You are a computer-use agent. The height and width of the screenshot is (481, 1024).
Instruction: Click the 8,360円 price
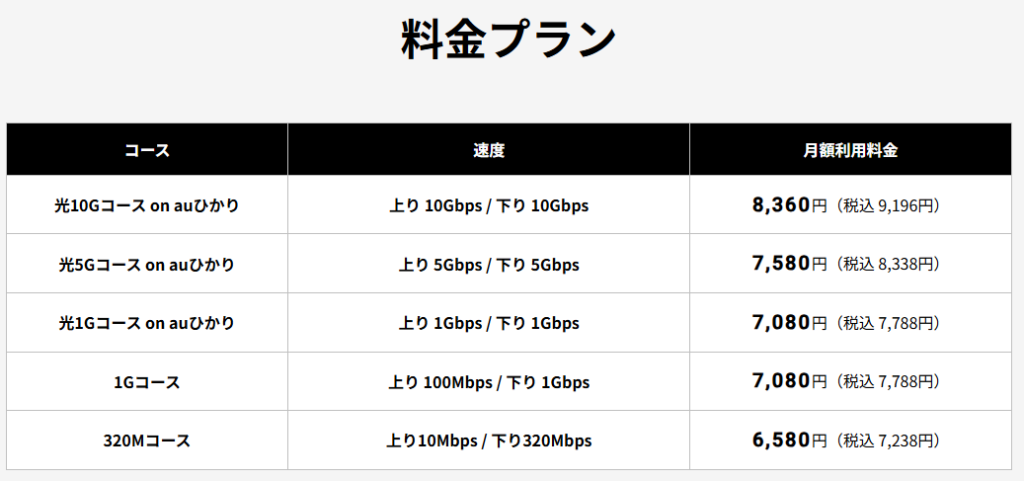(789, 206)
